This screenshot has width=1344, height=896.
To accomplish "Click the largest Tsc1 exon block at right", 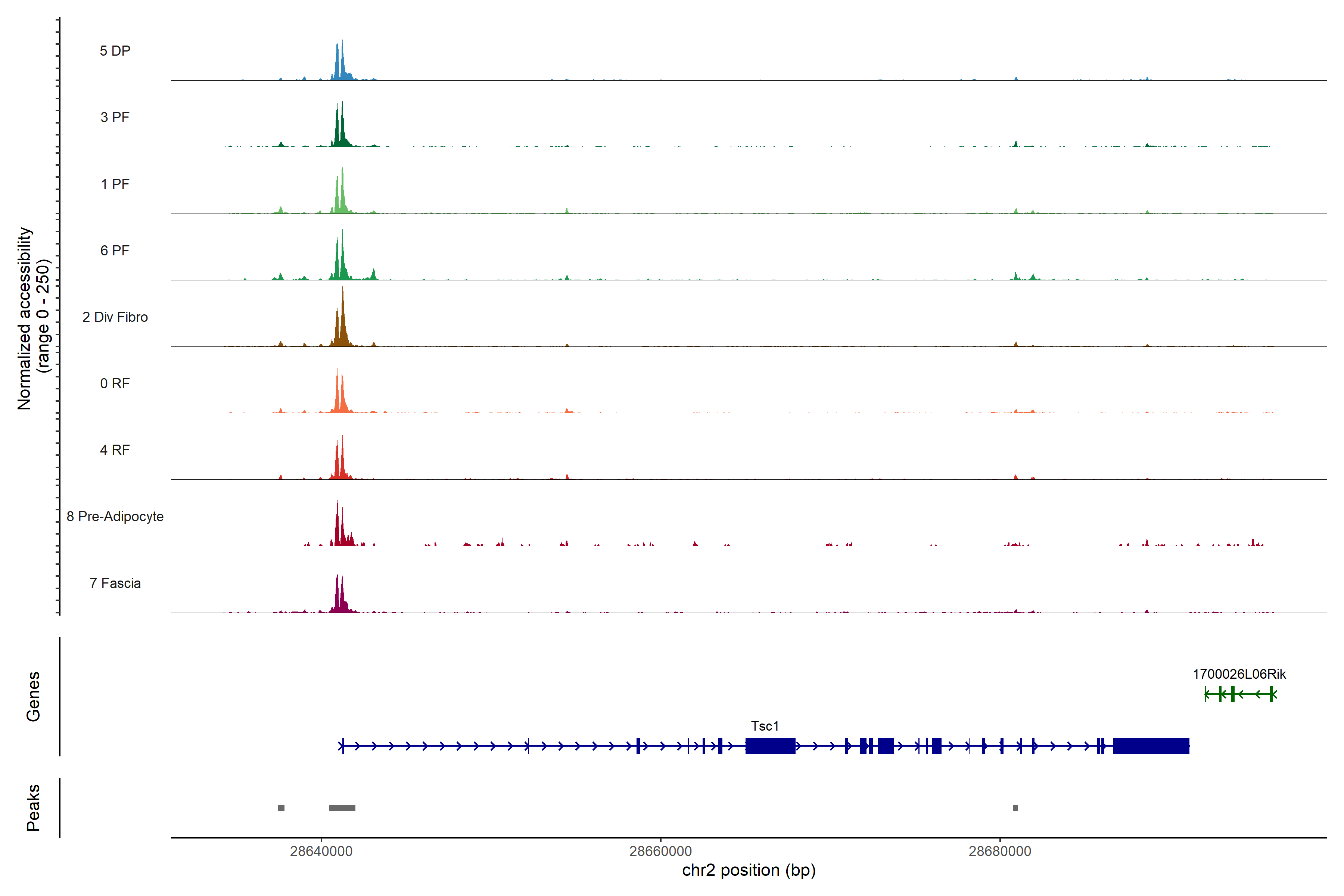I will click(1151, 746).
